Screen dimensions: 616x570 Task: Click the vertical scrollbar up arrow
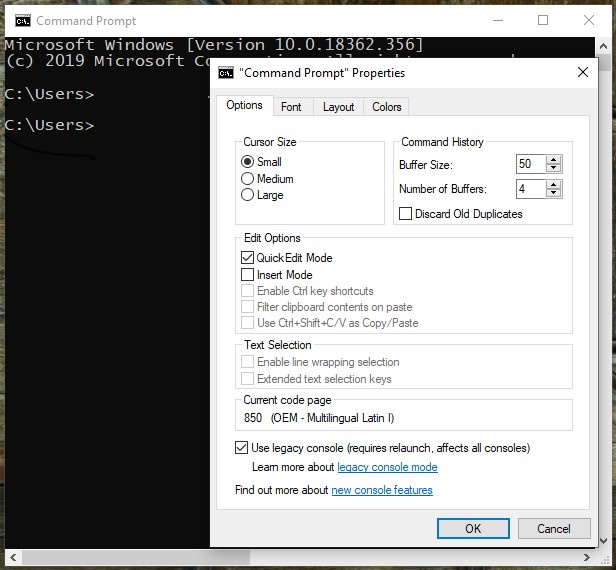pos(603,46)
